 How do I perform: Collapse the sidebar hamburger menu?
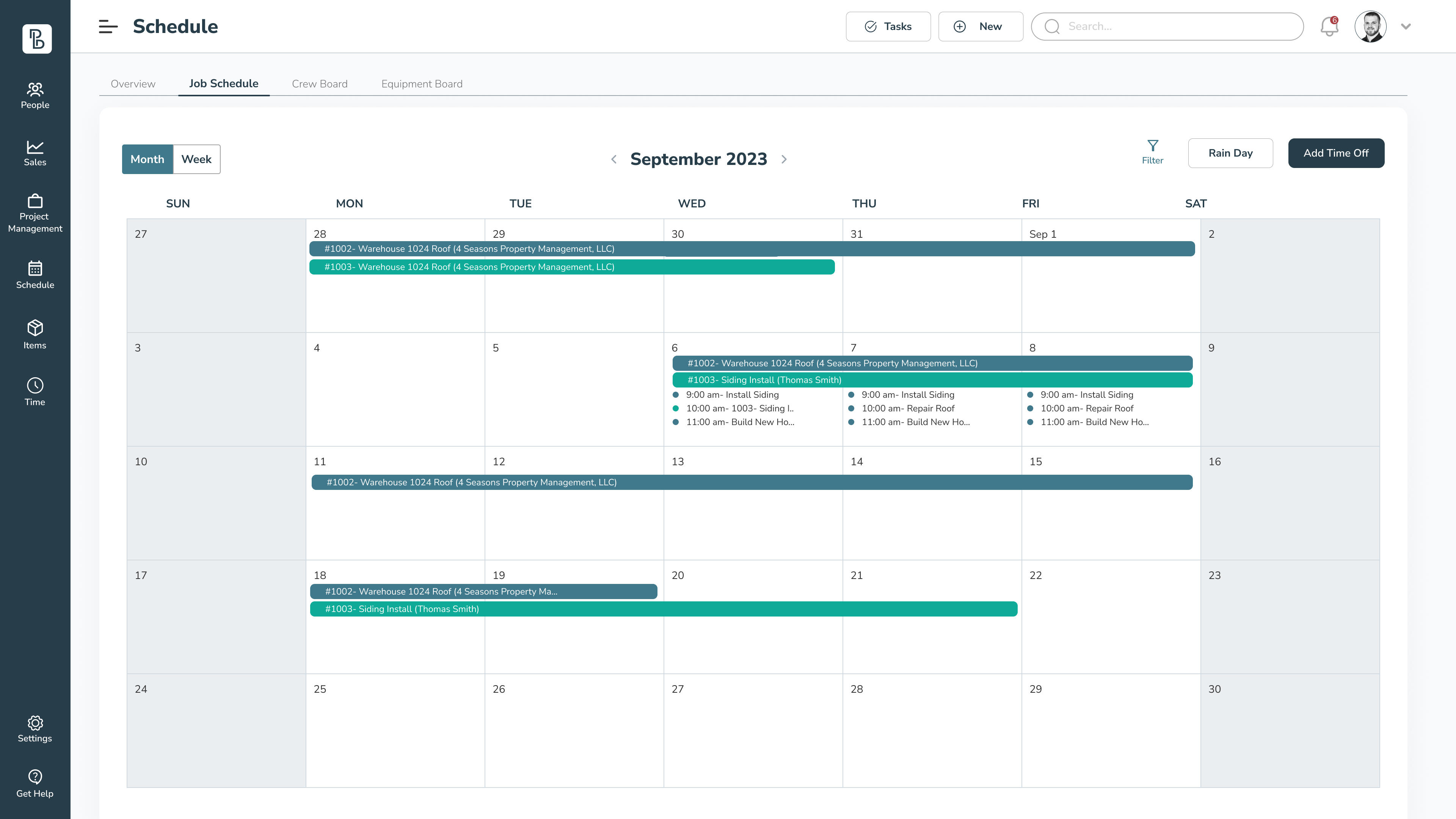click(108, 27)
